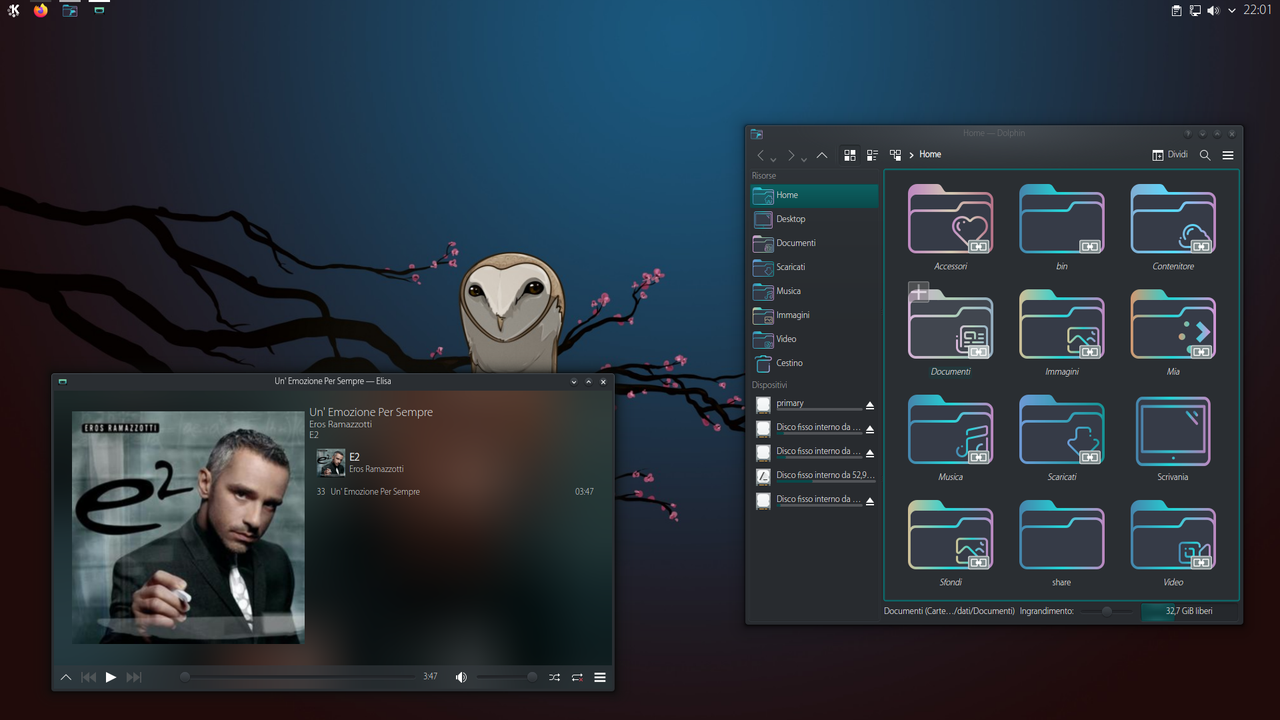Go back in Dolphin
The height and width of the screenshot is (720, 1280).
760,155
